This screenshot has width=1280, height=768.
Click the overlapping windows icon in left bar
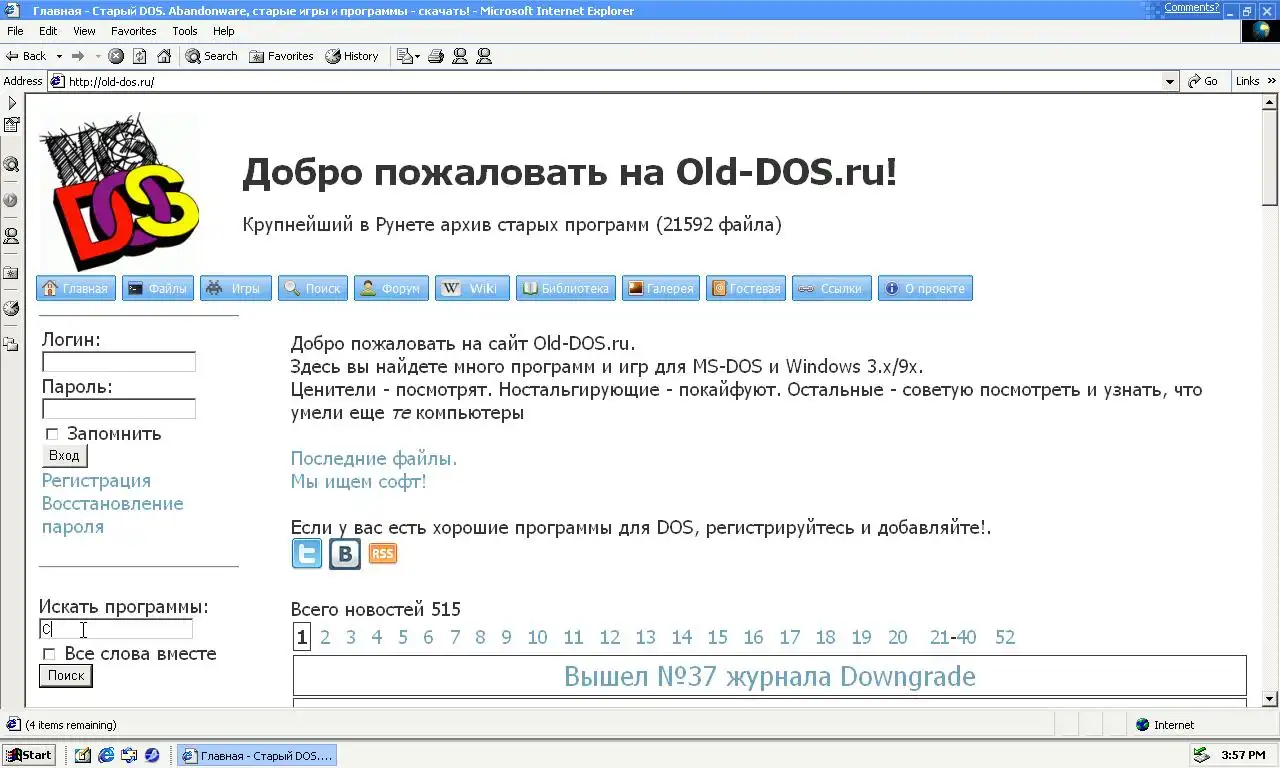click(x=11, y=344)
